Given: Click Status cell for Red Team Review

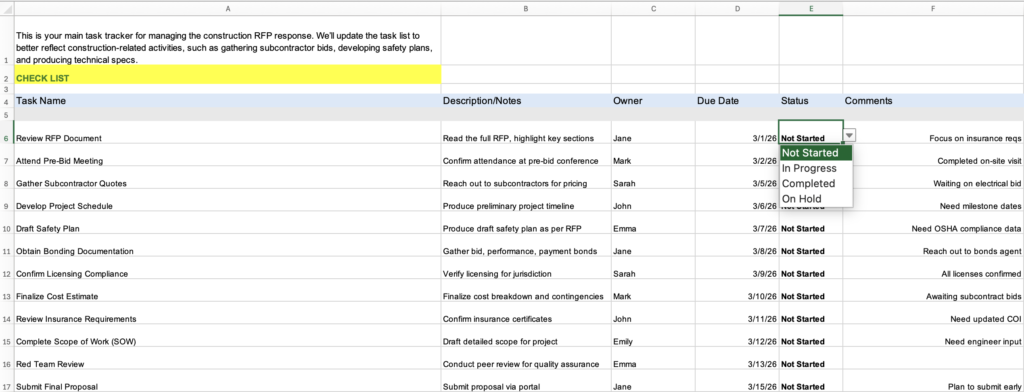Looking at the screenshot, I should click(x=810, y=358).
